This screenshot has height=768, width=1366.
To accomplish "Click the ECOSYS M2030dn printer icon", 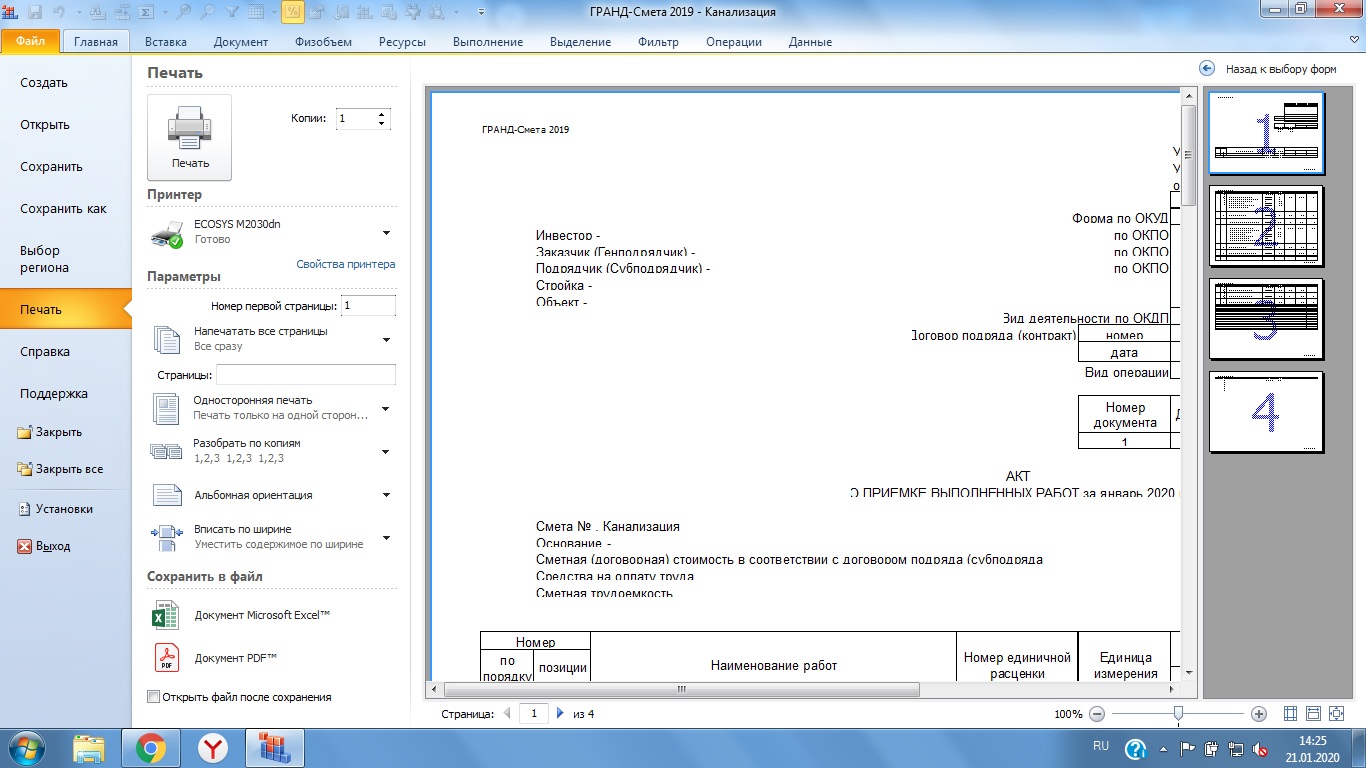I will pyautogui.click(x=167, y=234).
